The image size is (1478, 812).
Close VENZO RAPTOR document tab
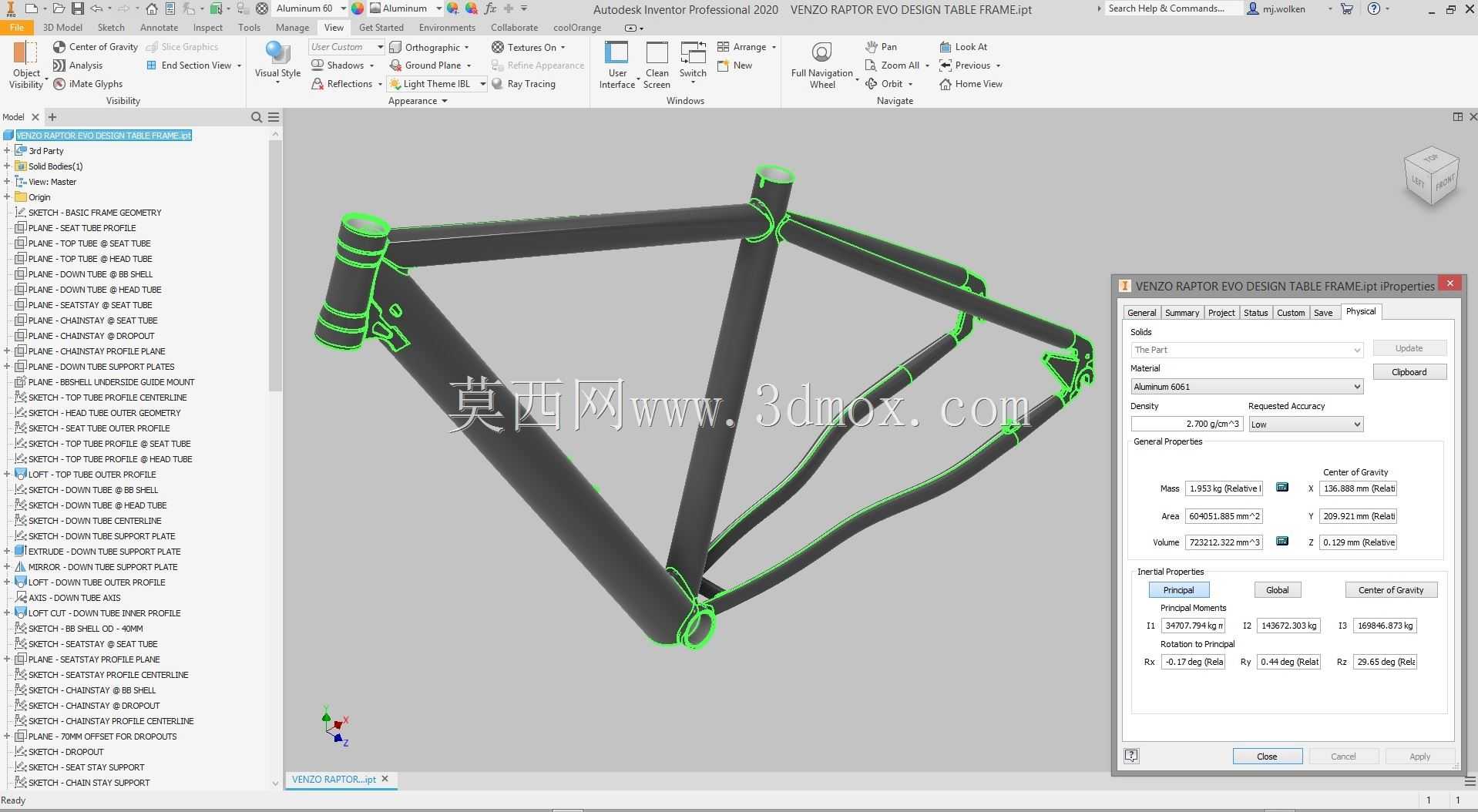(x=385, y=779)
